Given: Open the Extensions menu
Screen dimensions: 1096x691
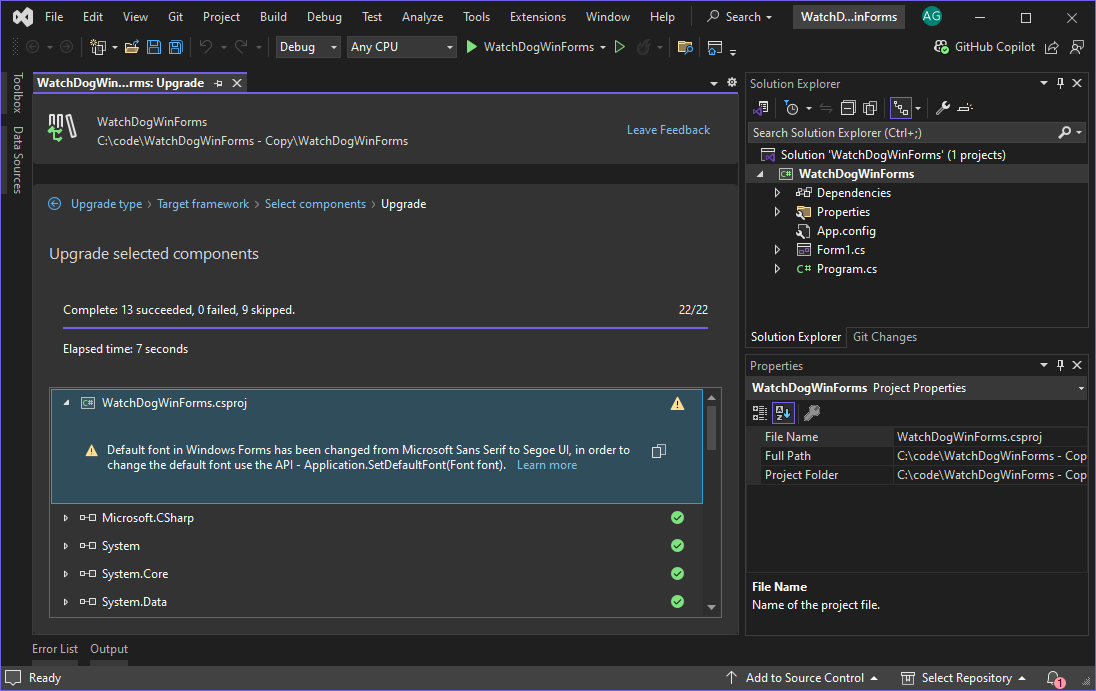Looking at the screenshot, I should (537, 16).
